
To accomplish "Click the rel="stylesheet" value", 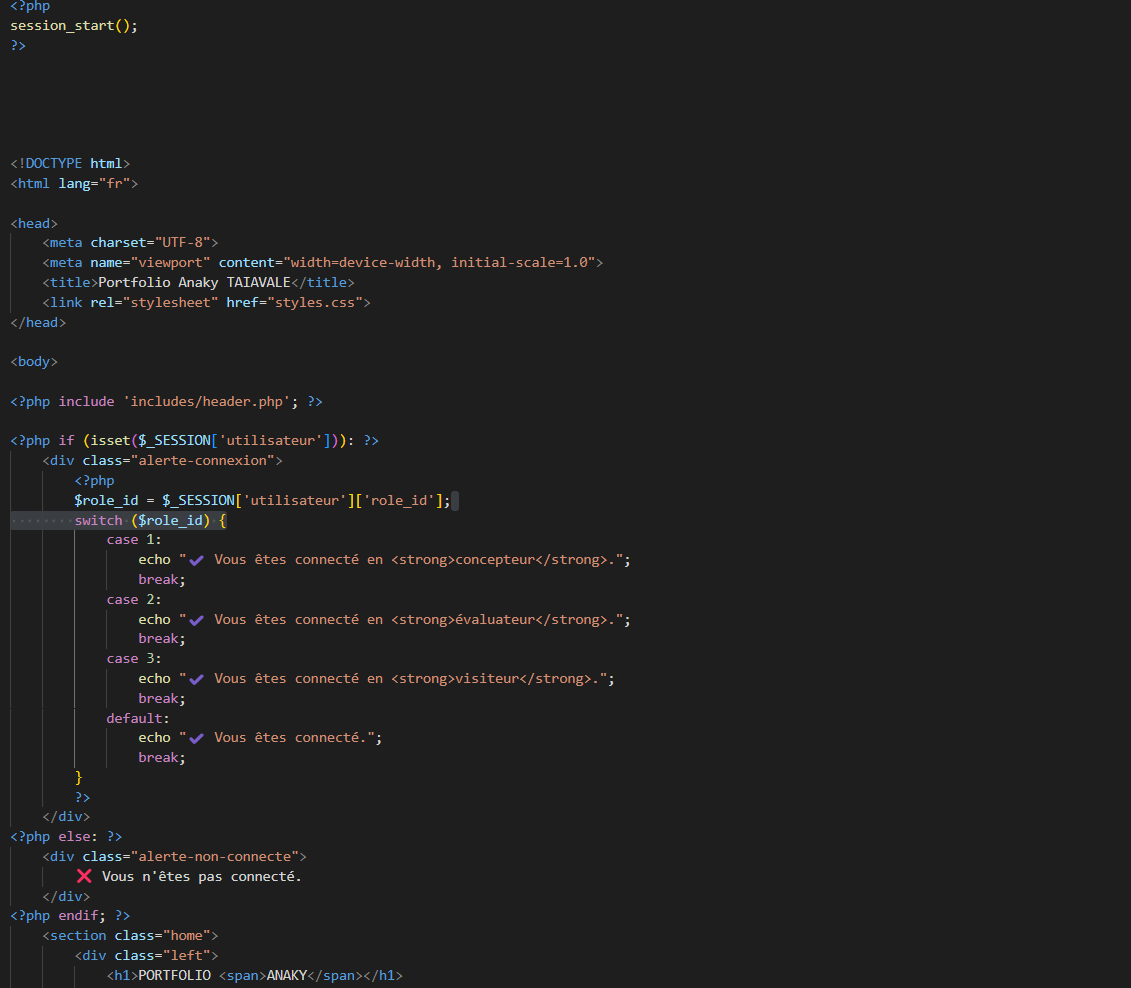I will point(170,302).
